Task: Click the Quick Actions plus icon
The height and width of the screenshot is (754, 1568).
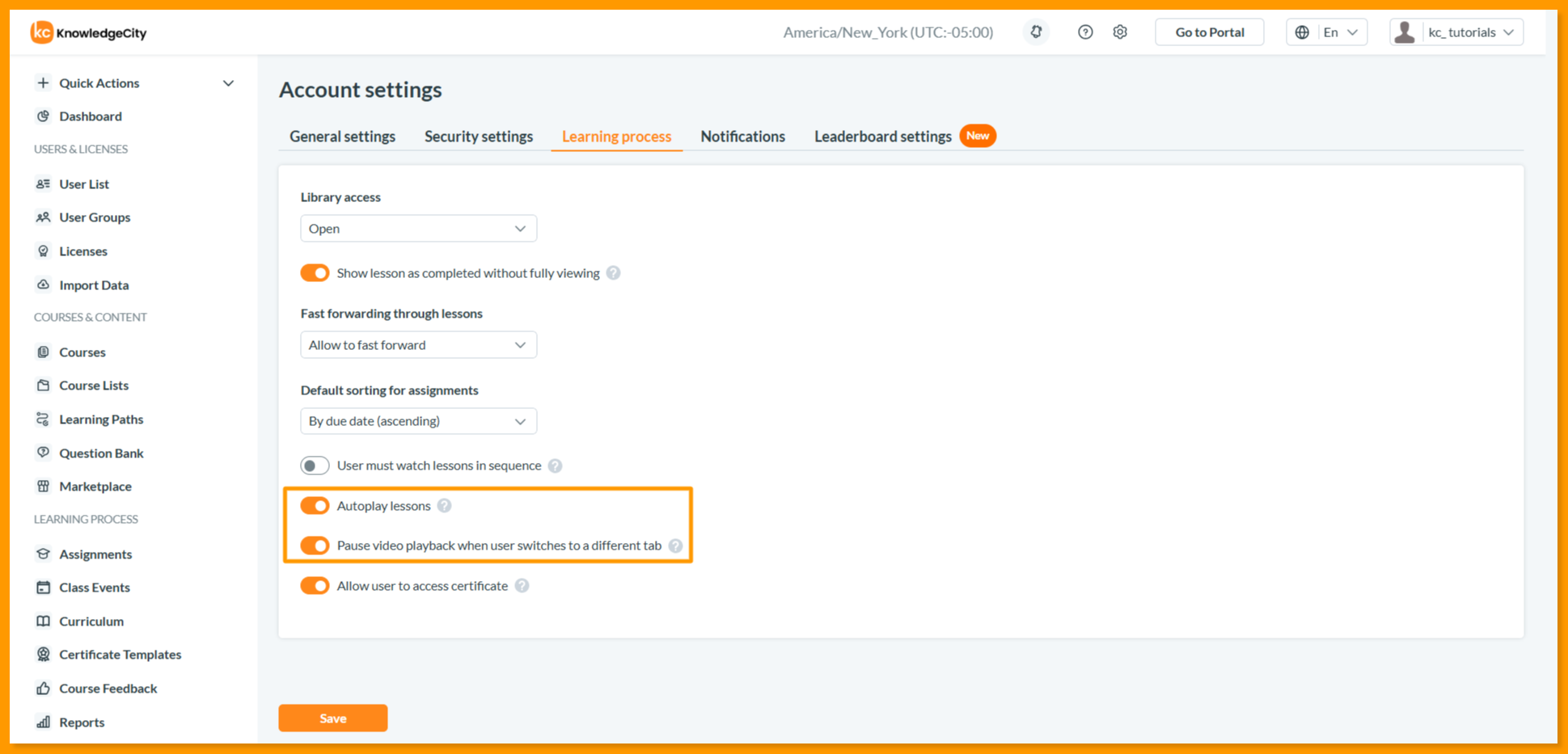Action: tap(43, 82)
